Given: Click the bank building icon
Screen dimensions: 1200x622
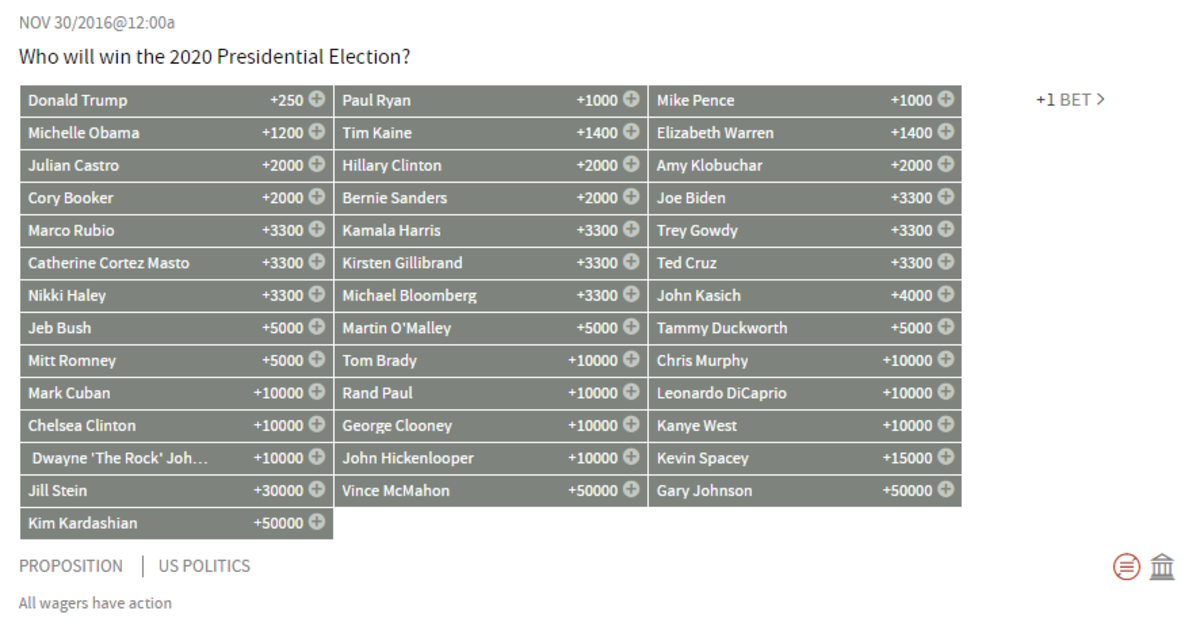Looking at the screenshot, I should (x=1162, y=567).
